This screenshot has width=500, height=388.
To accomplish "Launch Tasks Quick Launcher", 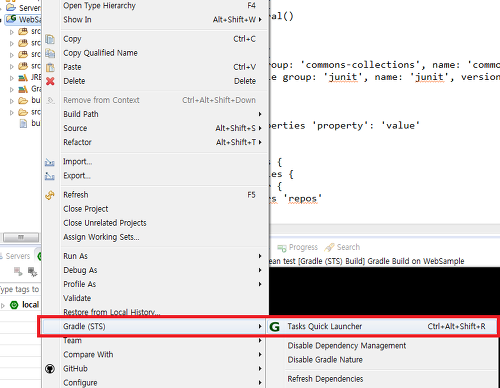I will [382, 326].
